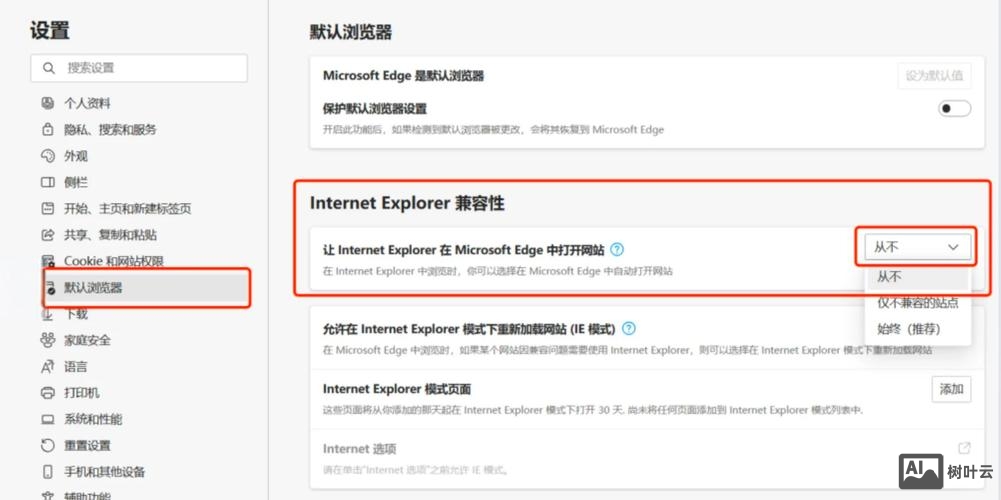This screenshot has height=500, width=1001.
Task: Open 开始、主页和新建标签页 settings
Action: (x=128, y=209)
